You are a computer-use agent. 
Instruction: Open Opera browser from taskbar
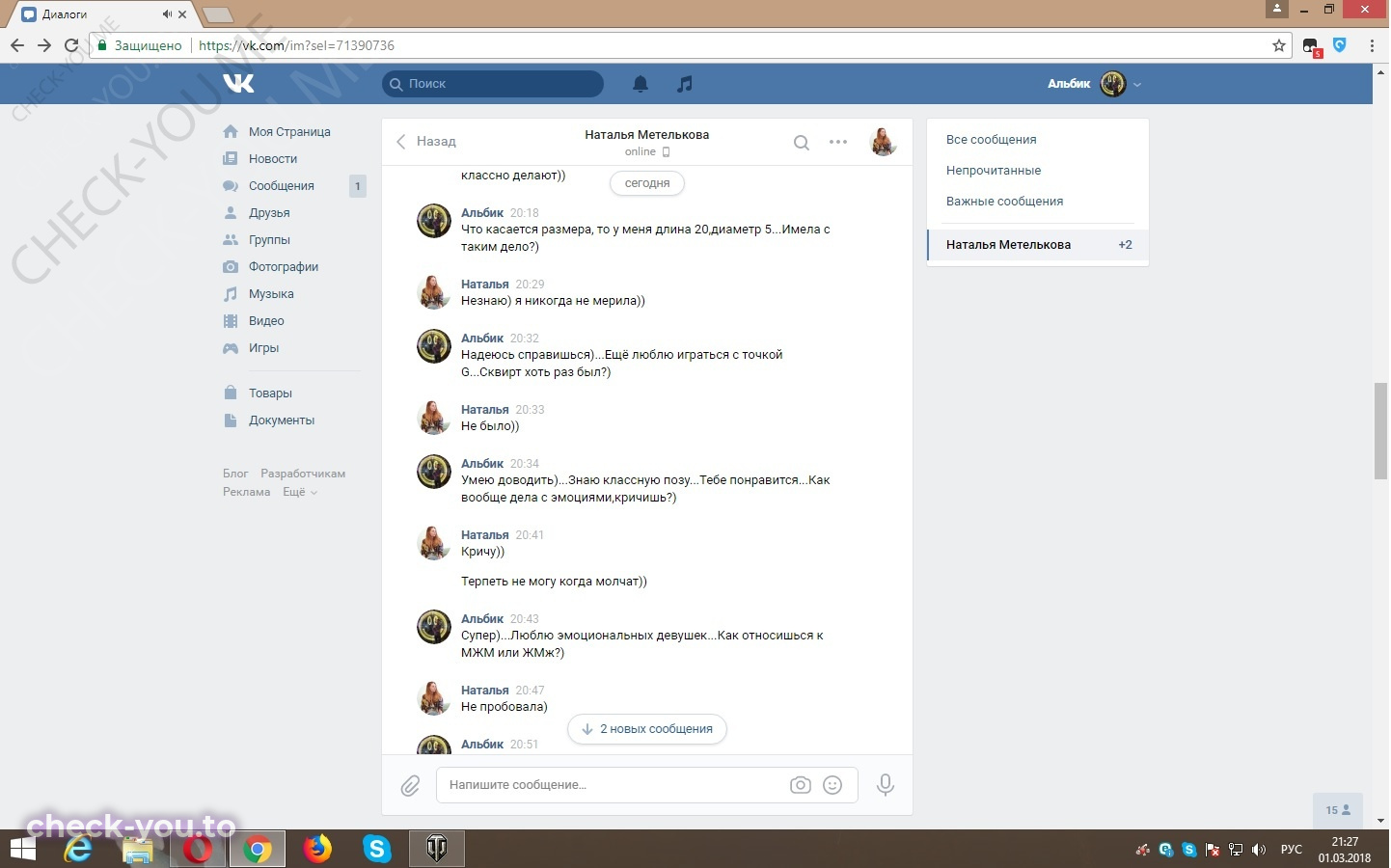pyautogui.click(x=198, y=849)
